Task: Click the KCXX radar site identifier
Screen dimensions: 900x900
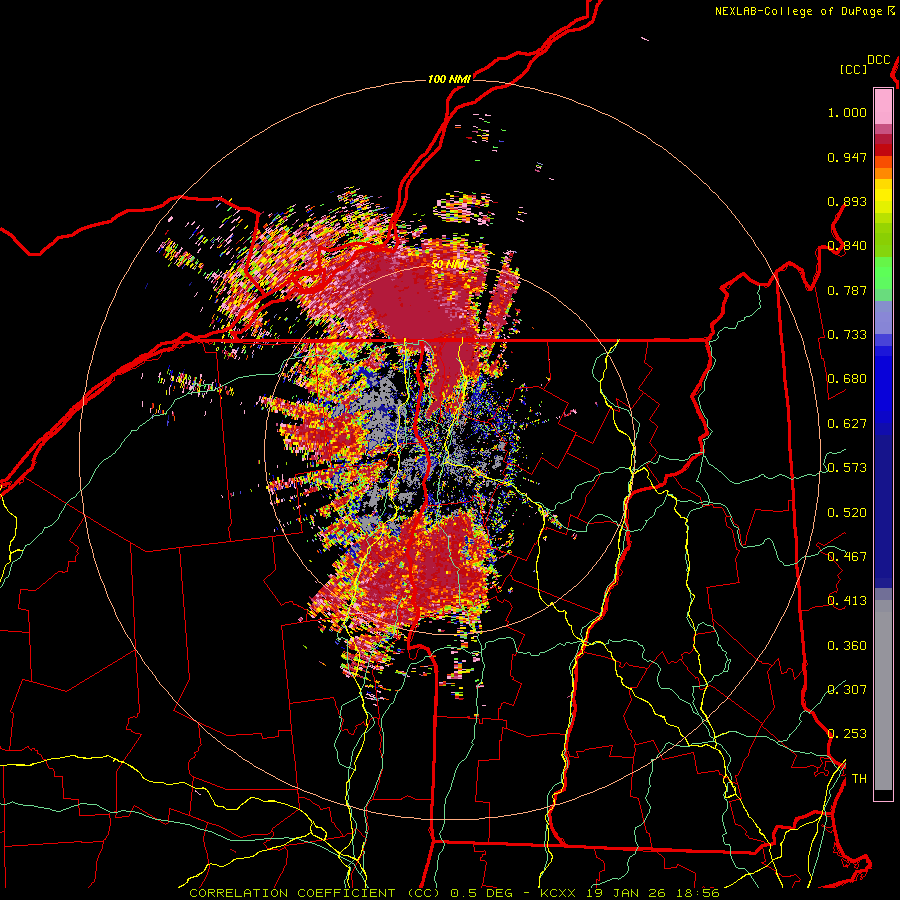Action: pos(557,893)
